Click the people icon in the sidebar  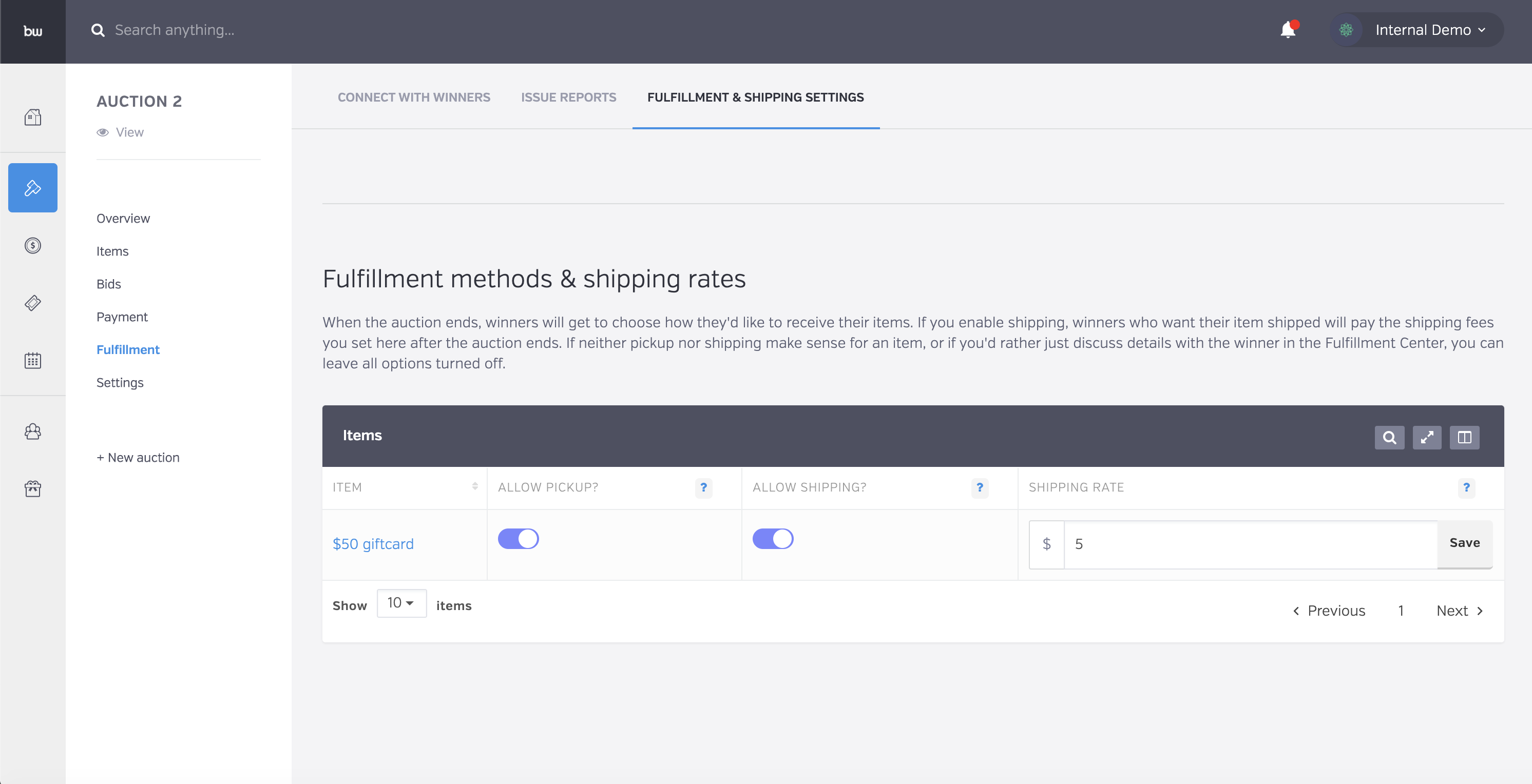[33, 432]
